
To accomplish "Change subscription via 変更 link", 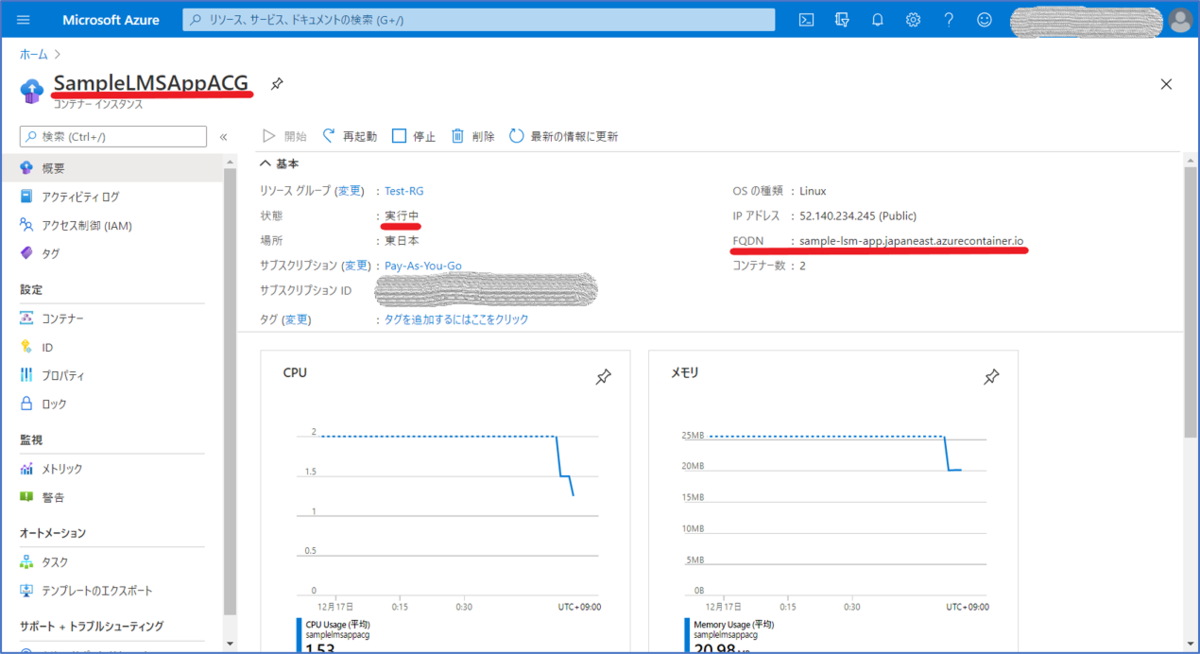I will click(356, 266).
